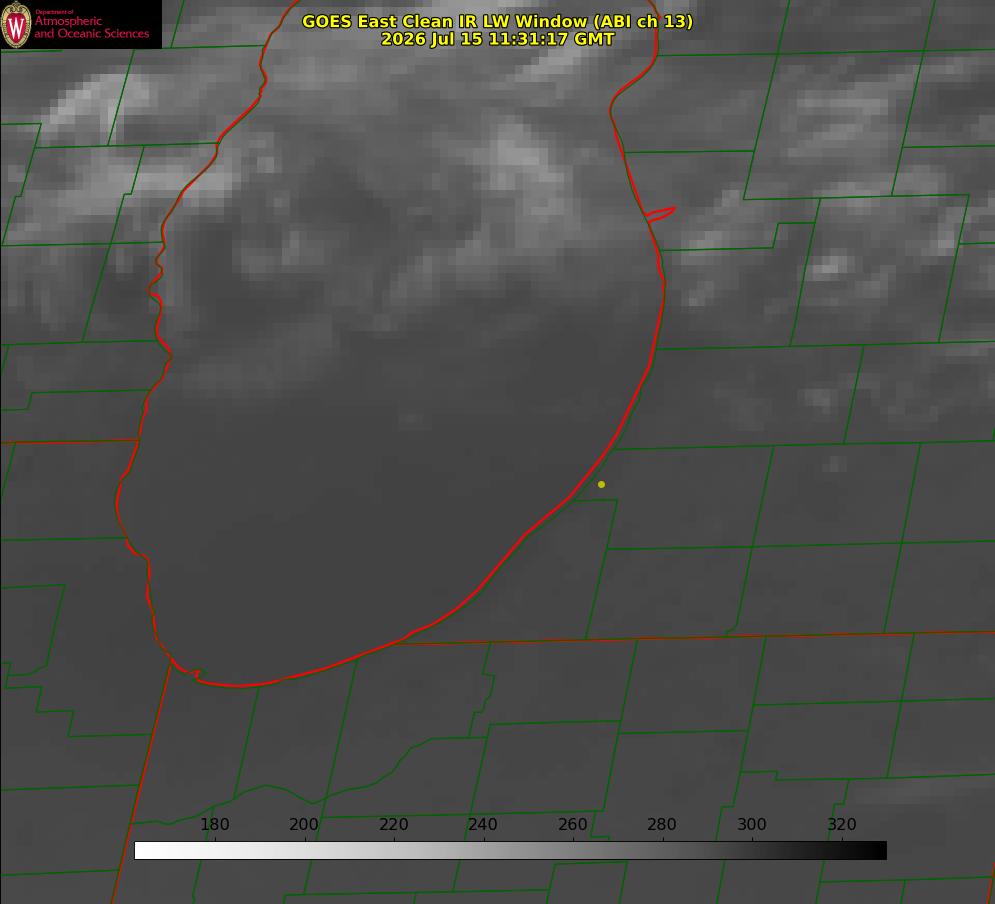The width and height of the screenshot is (995, 904).
Task: Click the jagged harbor notch at the lake's southwest corner
Action: pyautogui.click(x=187, y=671)
